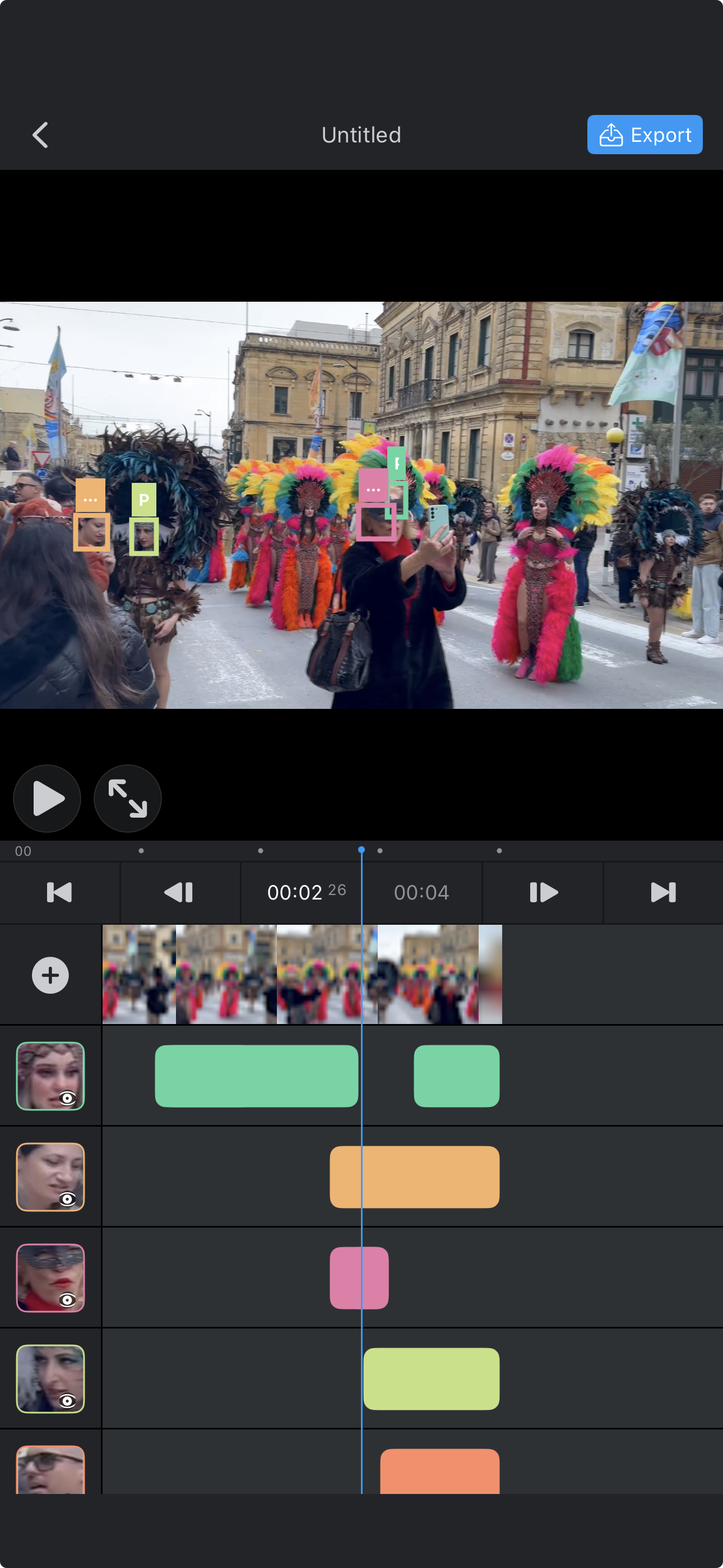Select the lime green timeline segment
The width and height of the screenshot is (723, 1568).
pyautogui.click(x=432, y=1380)
